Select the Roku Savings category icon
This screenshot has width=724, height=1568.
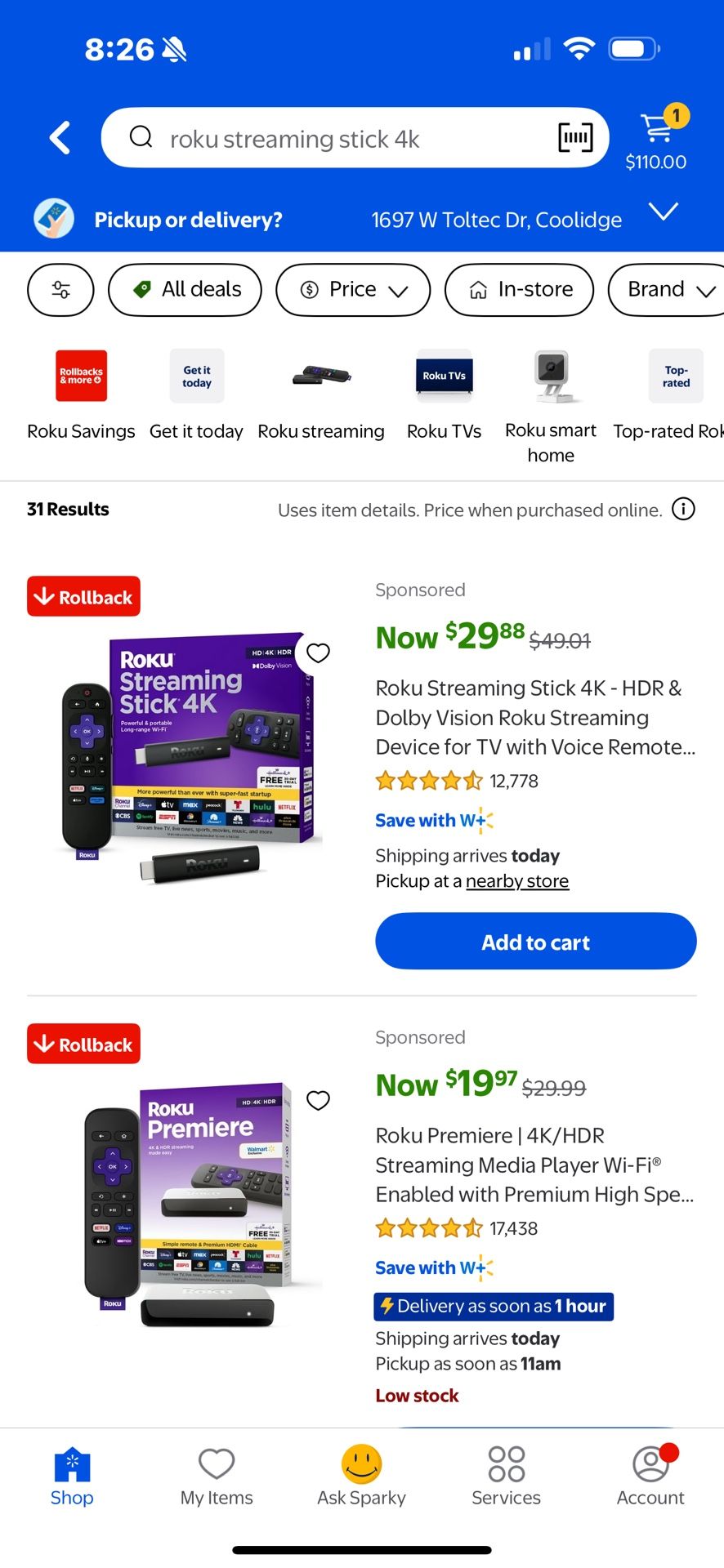tap(81, 376)
